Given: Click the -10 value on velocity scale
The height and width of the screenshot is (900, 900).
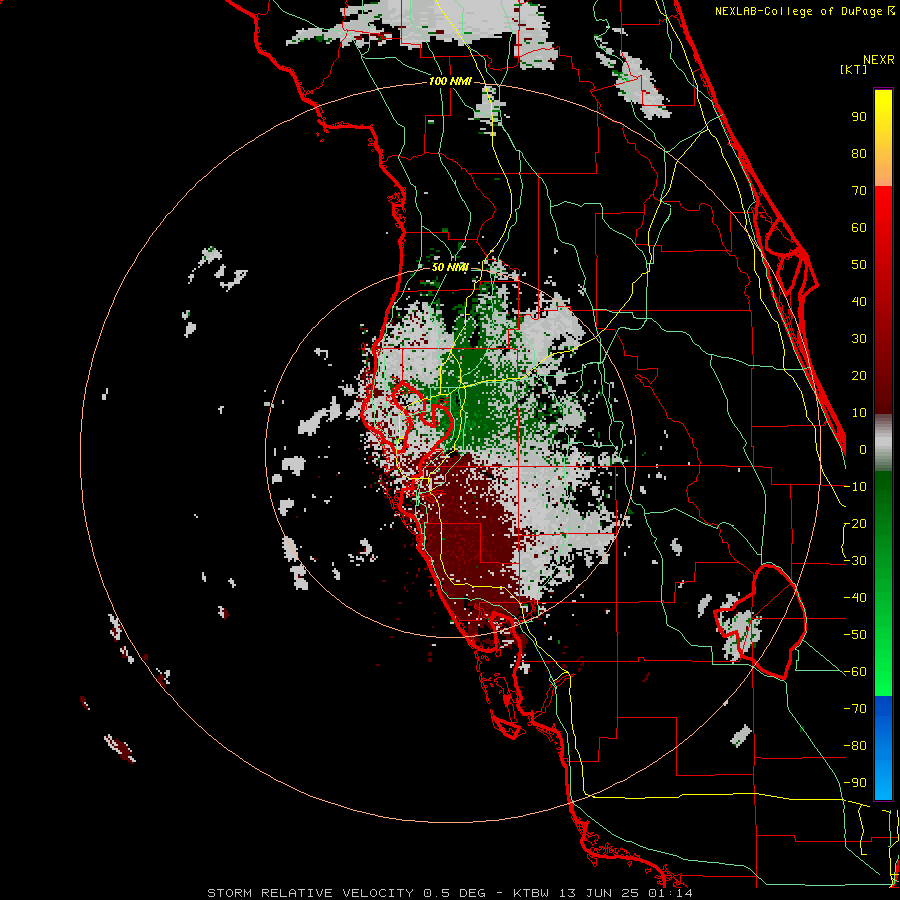Looking at the screenshot, I should 855,487.
